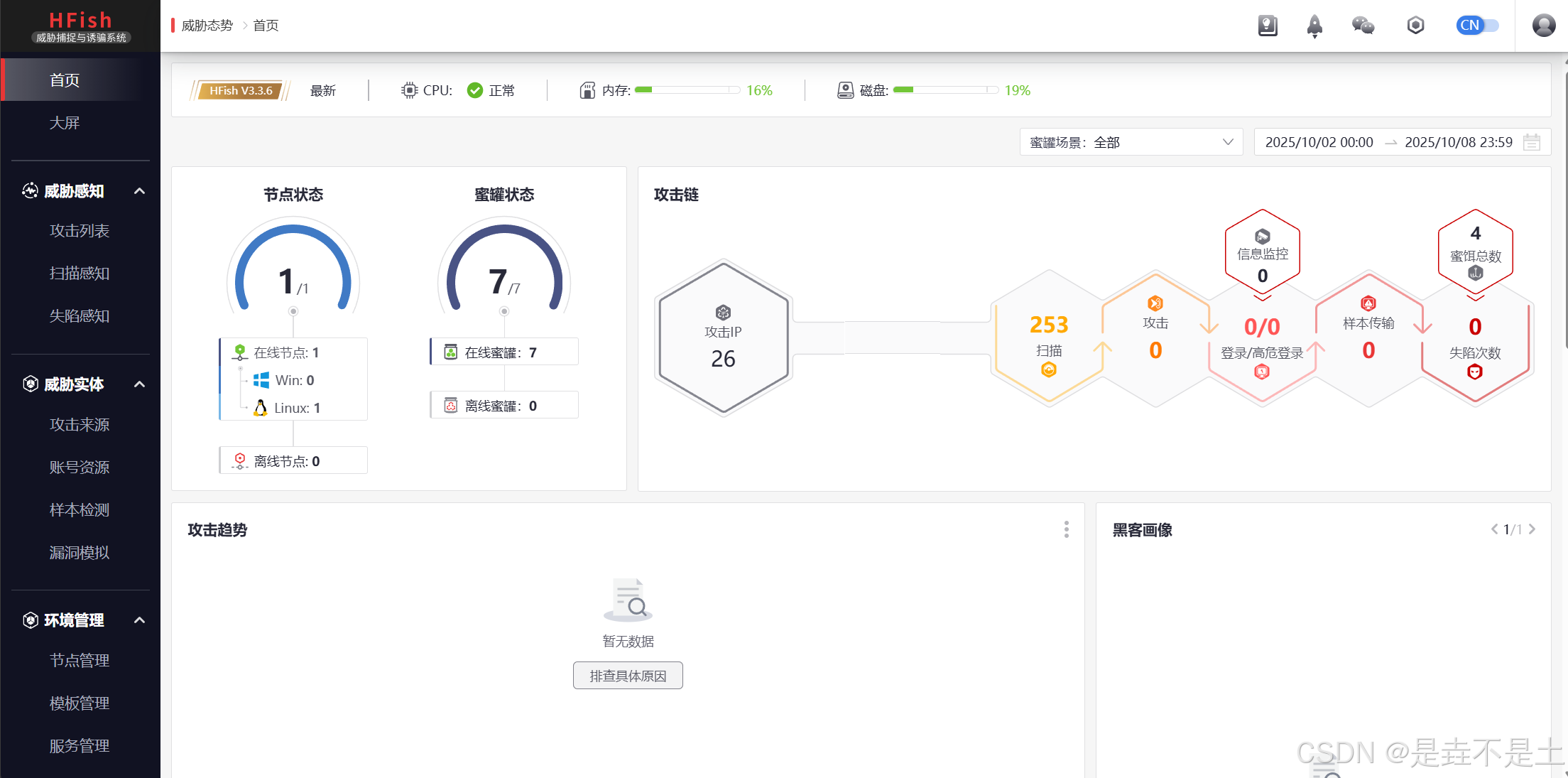Screen dimensions: 1568x778
Task: Click the 威胁态势 breadcrumb link
Action: pyautogui.click(x=207, y=26)
